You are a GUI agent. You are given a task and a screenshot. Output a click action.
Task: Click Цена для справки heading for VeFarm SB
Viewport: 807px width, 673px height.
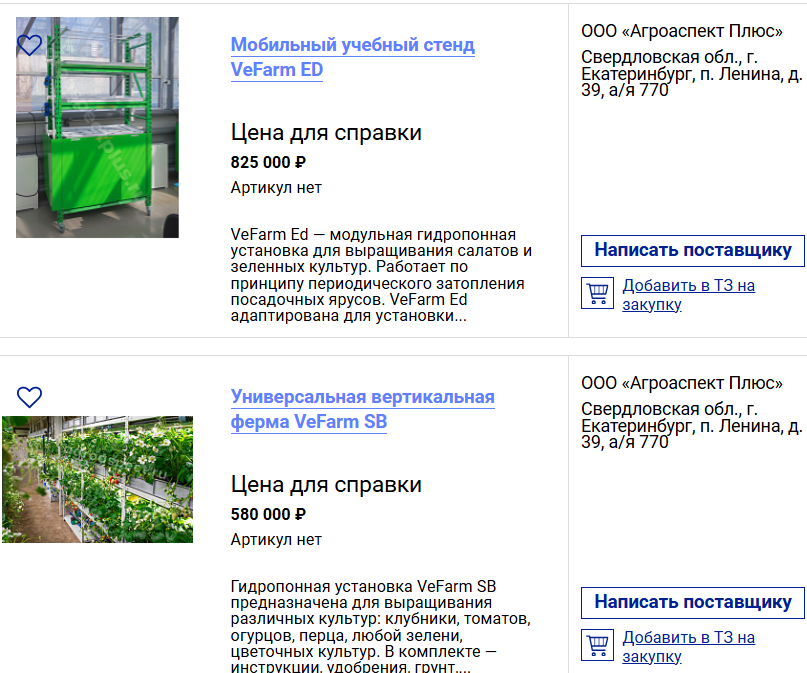pos(326,485)
